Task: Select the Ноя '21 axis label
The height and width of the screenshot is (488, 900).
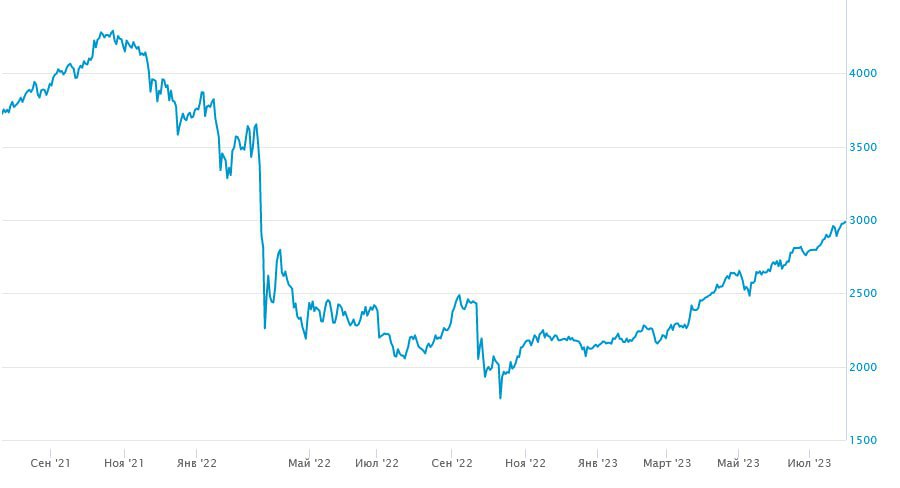Action: click(124, 463)
